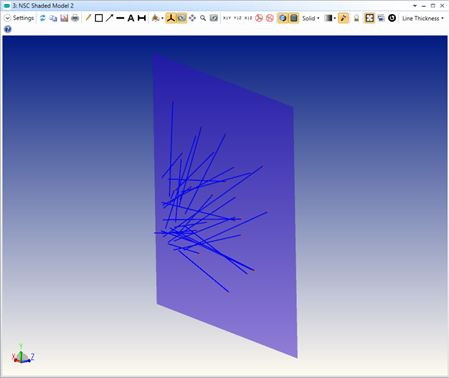449x378 pixels.
Task: Click the clone window icon
Action: point(381,18)
